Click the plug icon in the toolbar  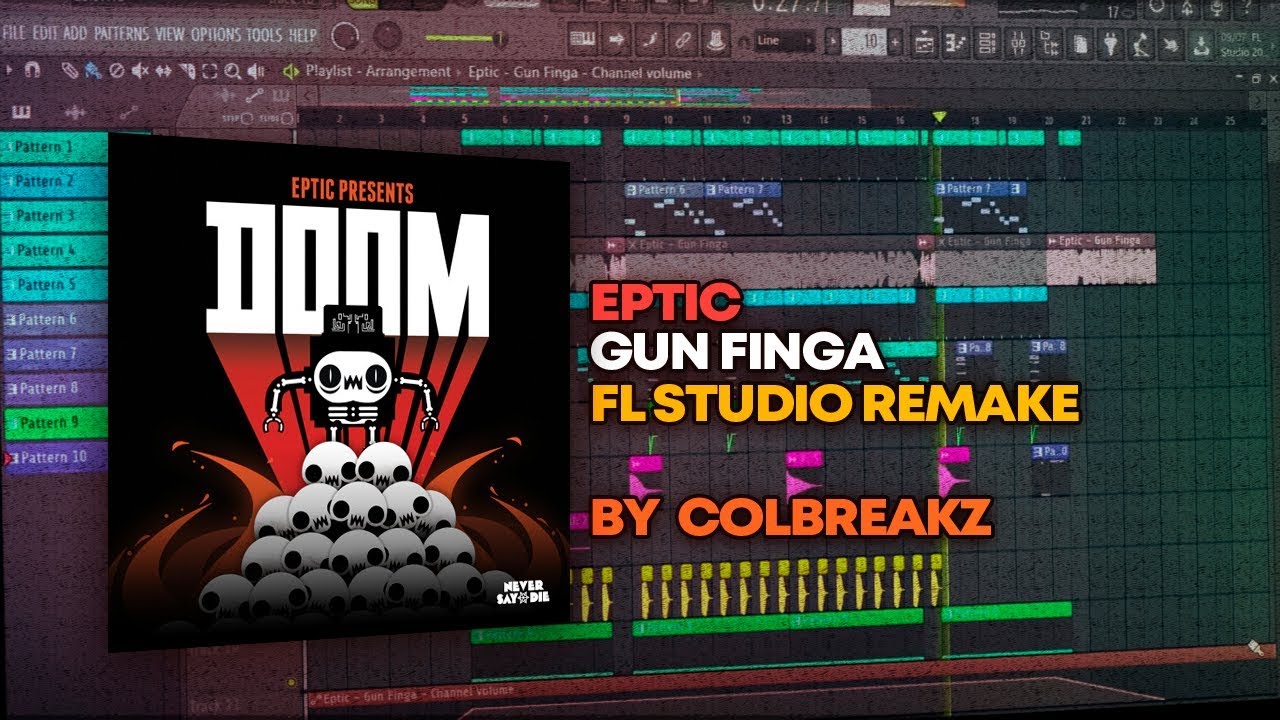(1110, 42)
